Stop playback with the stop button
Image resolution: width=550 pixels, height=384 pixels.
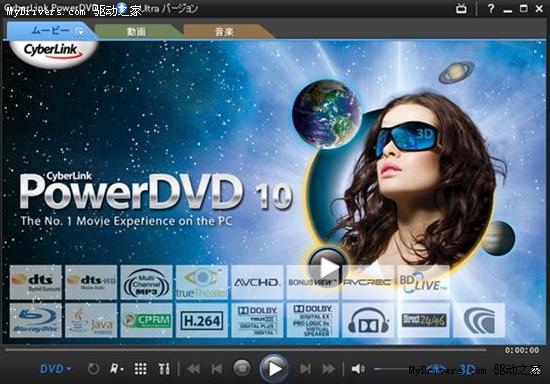(x=242, y=368)
